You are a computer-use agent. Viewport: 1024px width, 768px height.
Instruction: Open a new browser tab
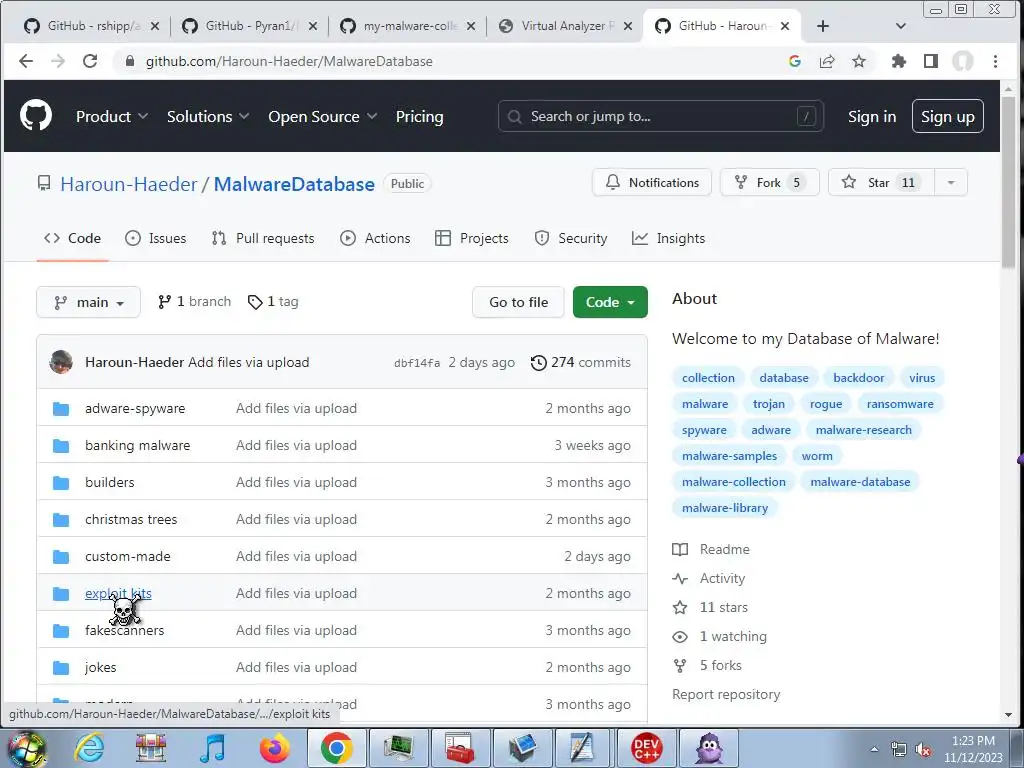point(823,26)
